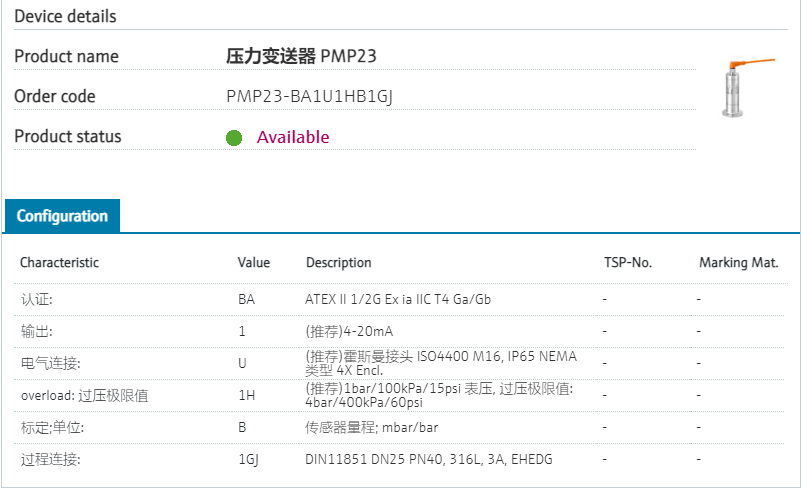
Task: Click the DIN11851 DN25 PN40 description
Action: pos(428,459)
